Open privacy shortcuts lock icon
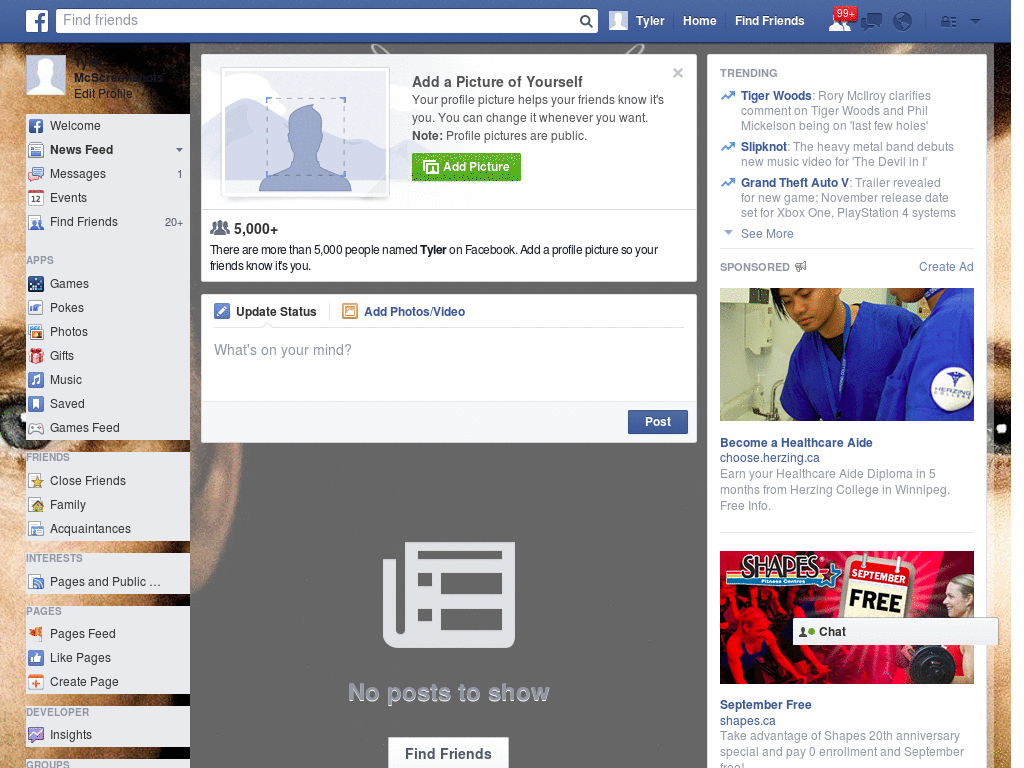The height and width of the screenshot is (768, 1024). (x=948, y=22)
